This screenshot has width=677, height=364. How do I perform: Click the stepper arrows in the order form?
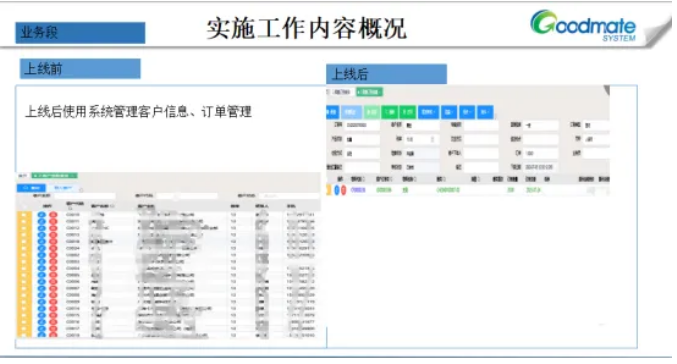432,139
